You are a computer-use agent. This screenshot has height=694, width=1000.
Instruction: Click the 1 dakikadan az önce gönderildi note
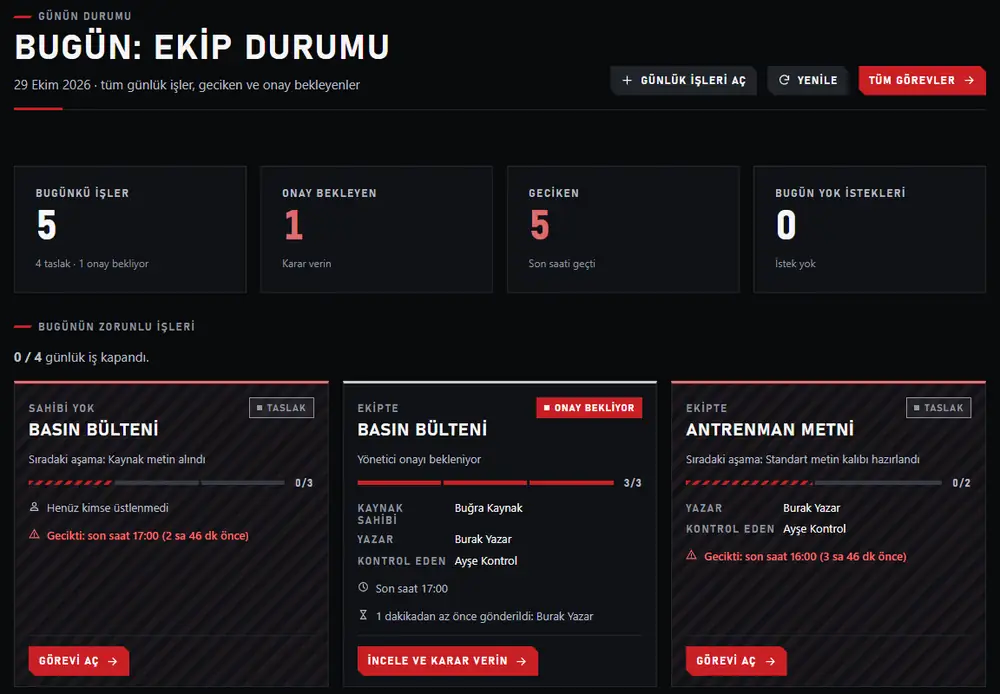point(485,616)
